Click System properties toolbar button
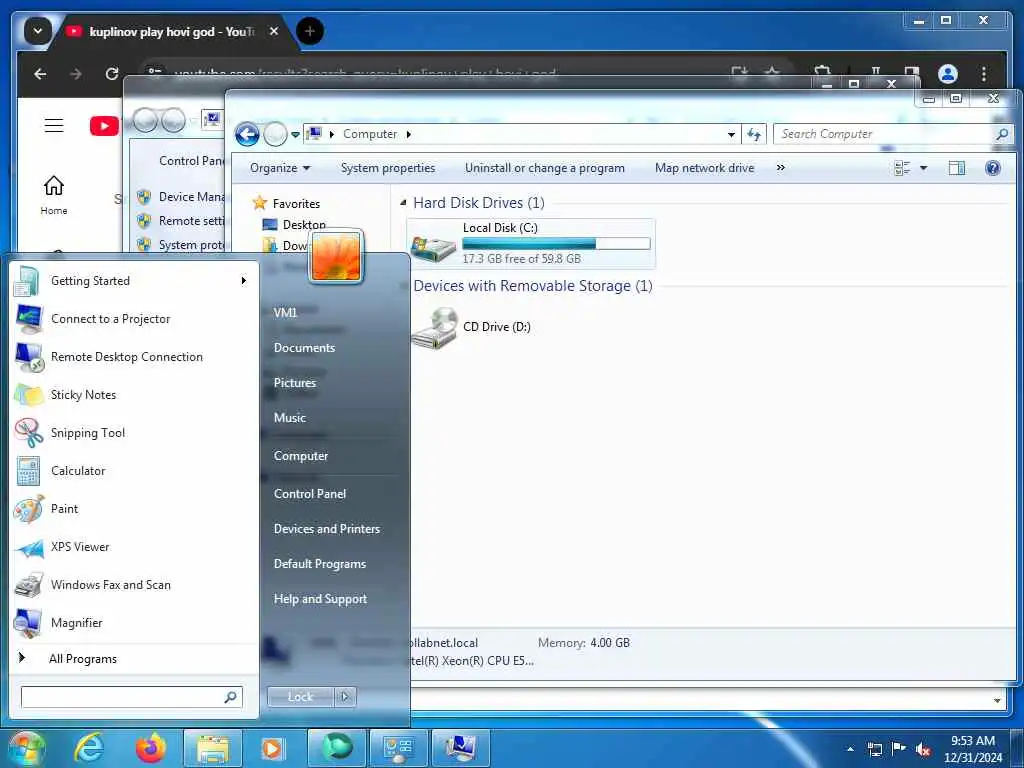This screenshot has width=1024, height=768. tap(388, 168)
